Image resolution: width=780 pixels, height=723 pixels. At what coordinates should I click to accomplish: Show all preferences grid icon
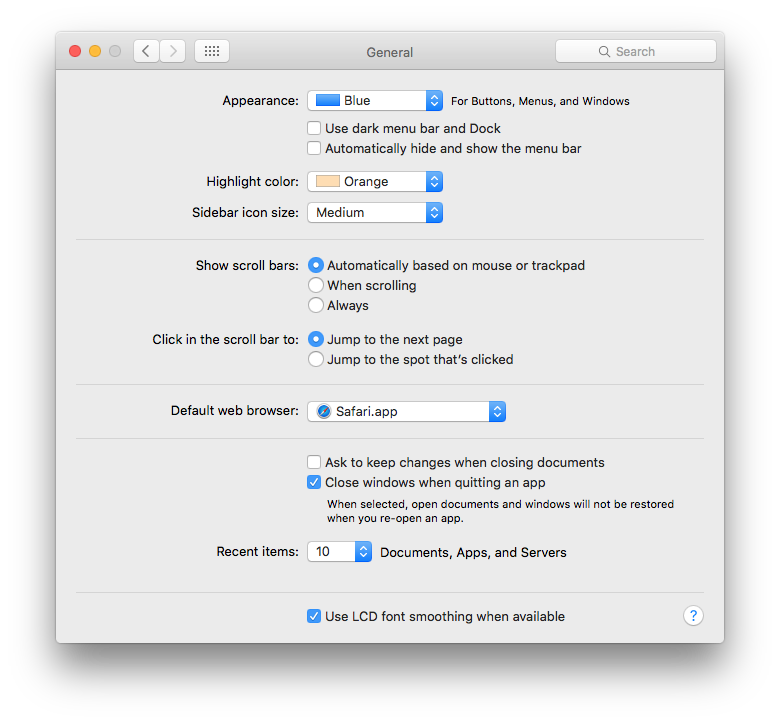tap(212, 51)
